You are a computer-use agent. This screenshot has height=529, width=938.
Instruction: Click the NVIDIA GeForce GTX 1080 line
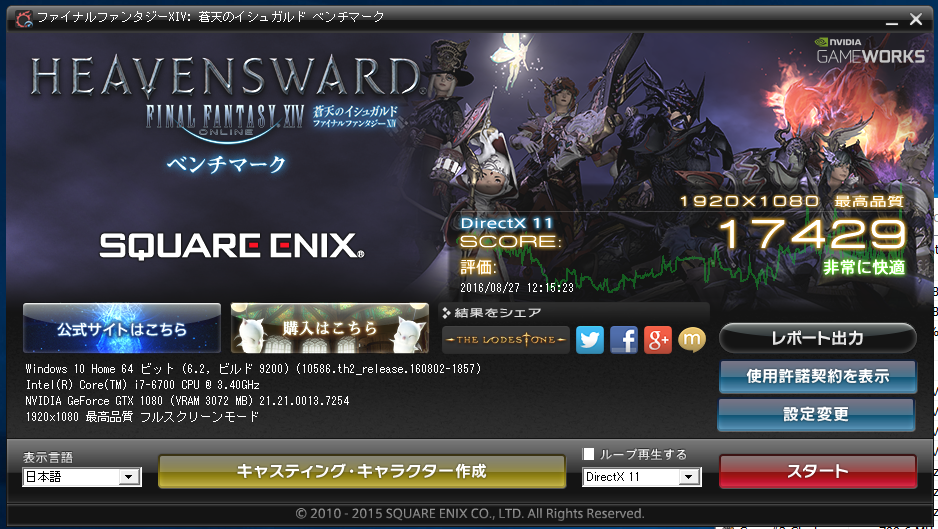[x=187, y=401]
